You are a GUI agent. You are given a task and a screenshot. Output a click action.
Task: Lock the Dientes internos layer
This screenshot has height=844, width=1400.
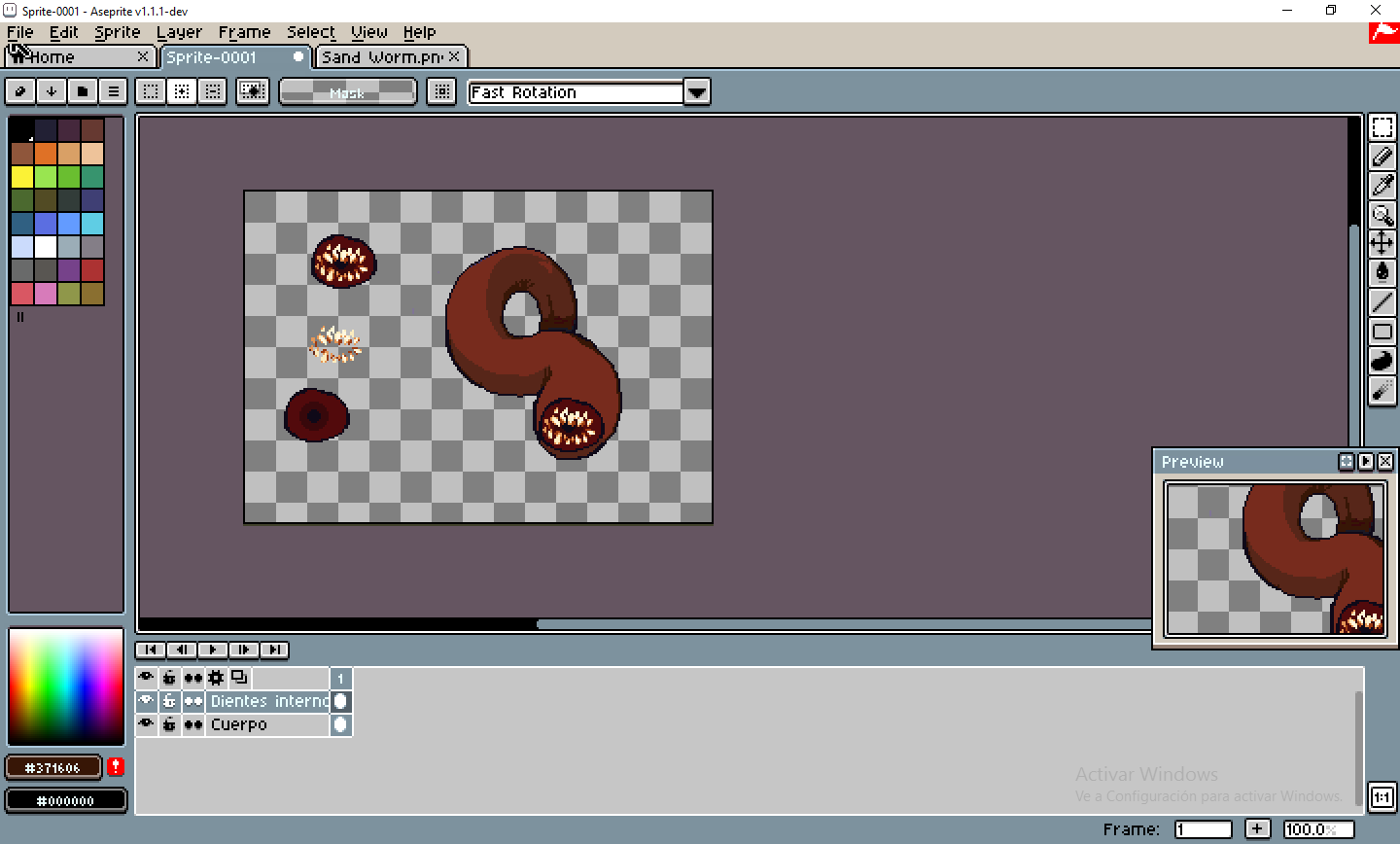coord(169,701)
